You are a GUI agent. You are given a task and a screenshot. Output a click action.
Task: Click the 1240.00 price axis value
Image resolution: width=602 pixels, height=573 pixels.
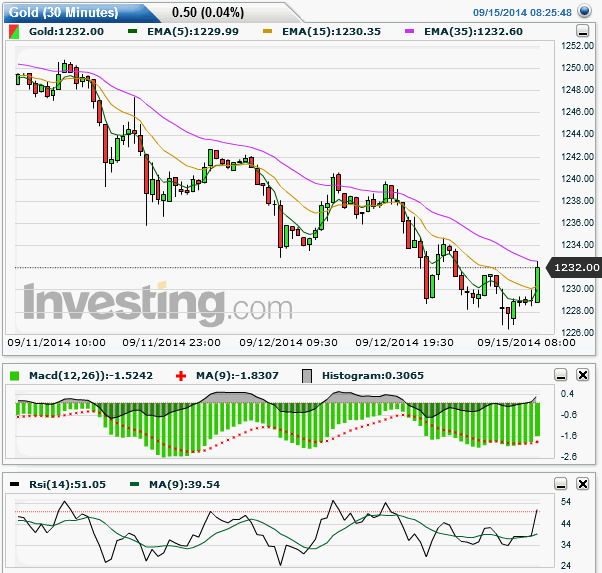pyautogui.click(x=577, y=179)
